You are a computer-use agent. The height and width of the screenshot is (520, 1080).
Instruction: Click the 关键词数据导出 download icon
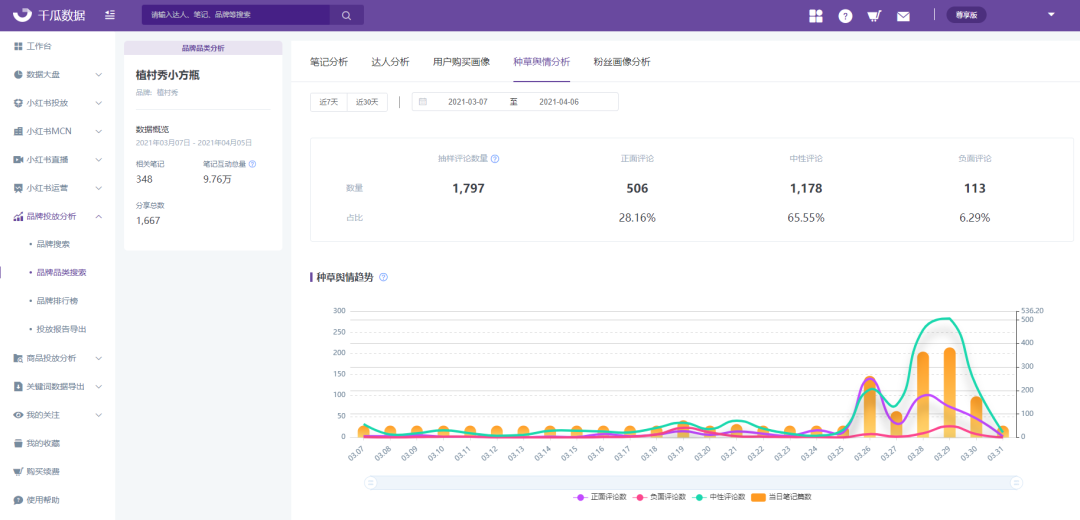19,386
